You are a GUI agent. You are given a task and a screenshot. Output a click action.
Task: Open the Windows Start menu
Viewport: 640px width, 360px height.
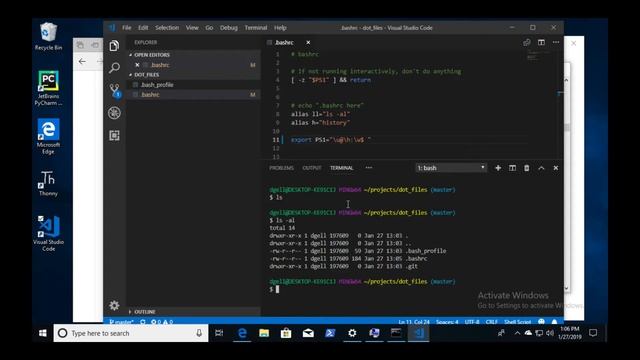42,333
